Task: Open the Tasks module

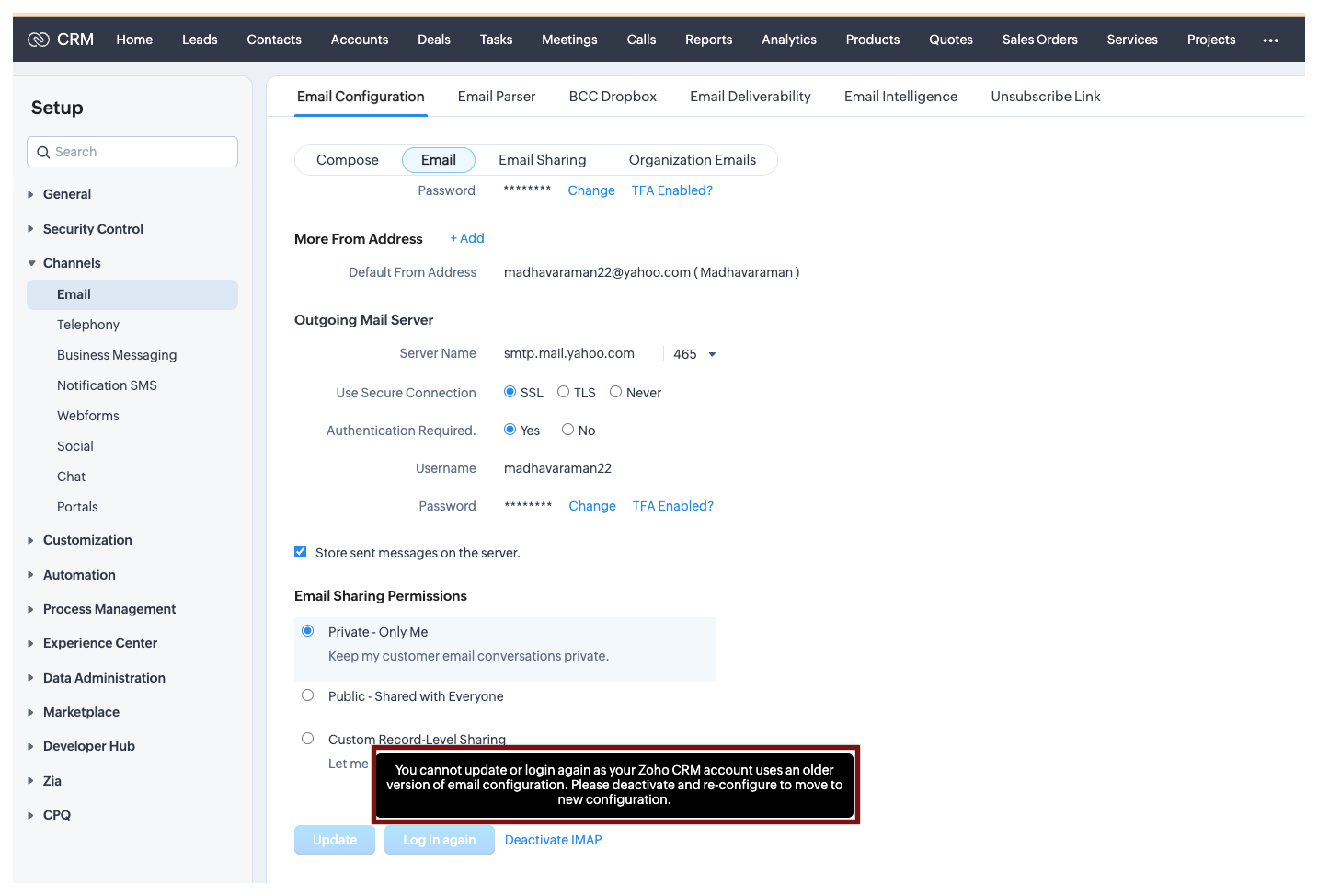Action: coord(497,40)
